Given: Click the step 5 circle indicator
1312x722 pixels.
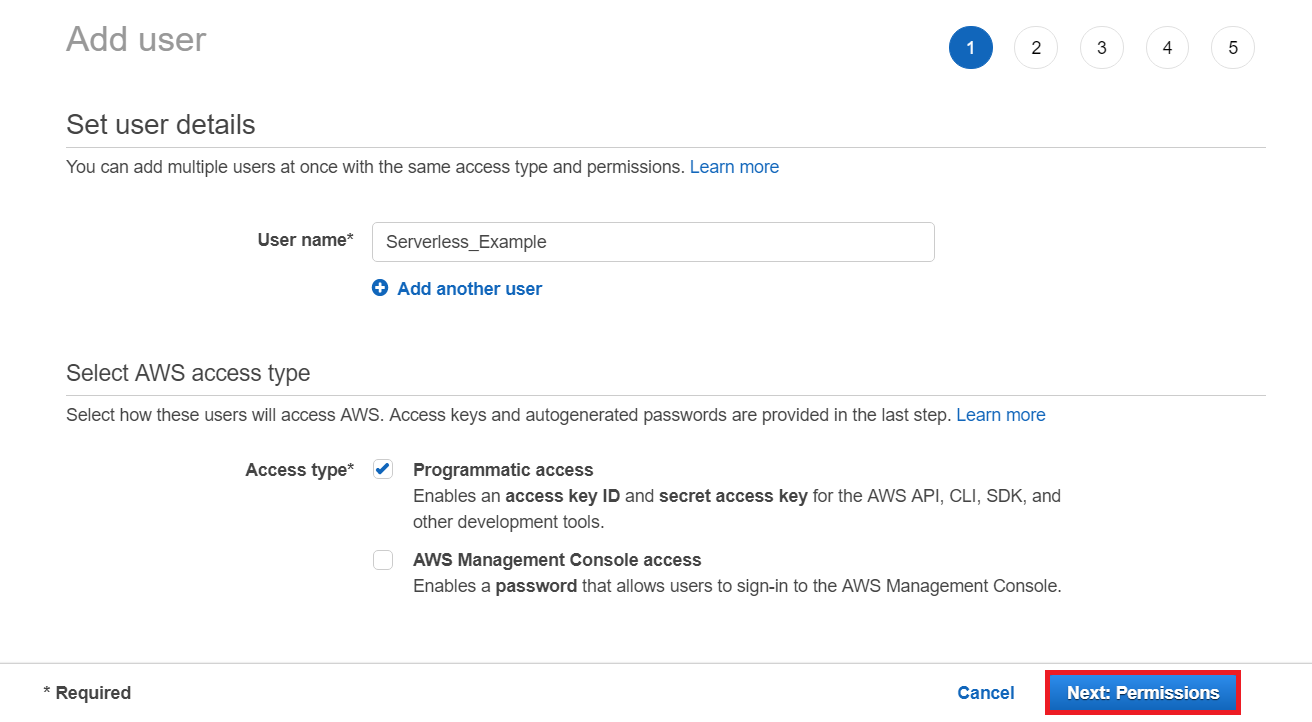Looking at the screenshot, I should (1232, 48).
